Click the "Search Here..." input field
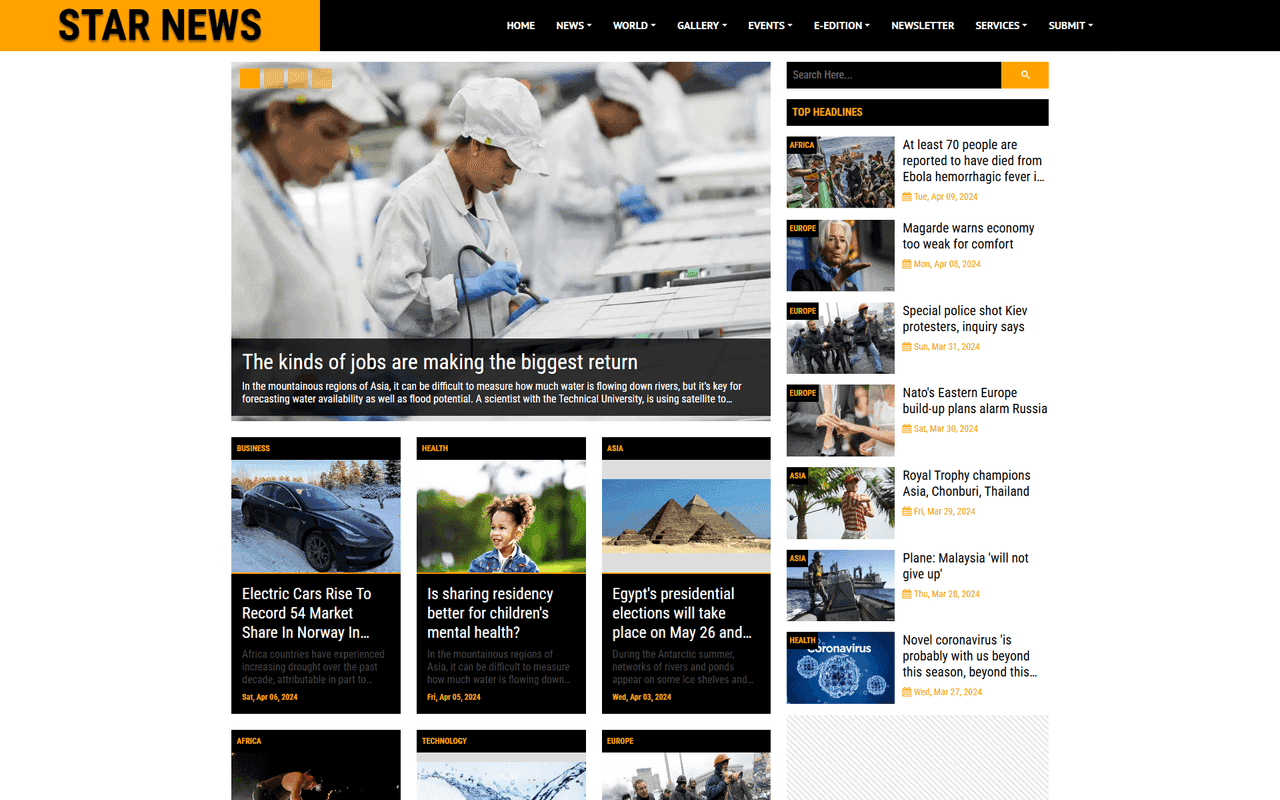 click(x=893, y=74)
